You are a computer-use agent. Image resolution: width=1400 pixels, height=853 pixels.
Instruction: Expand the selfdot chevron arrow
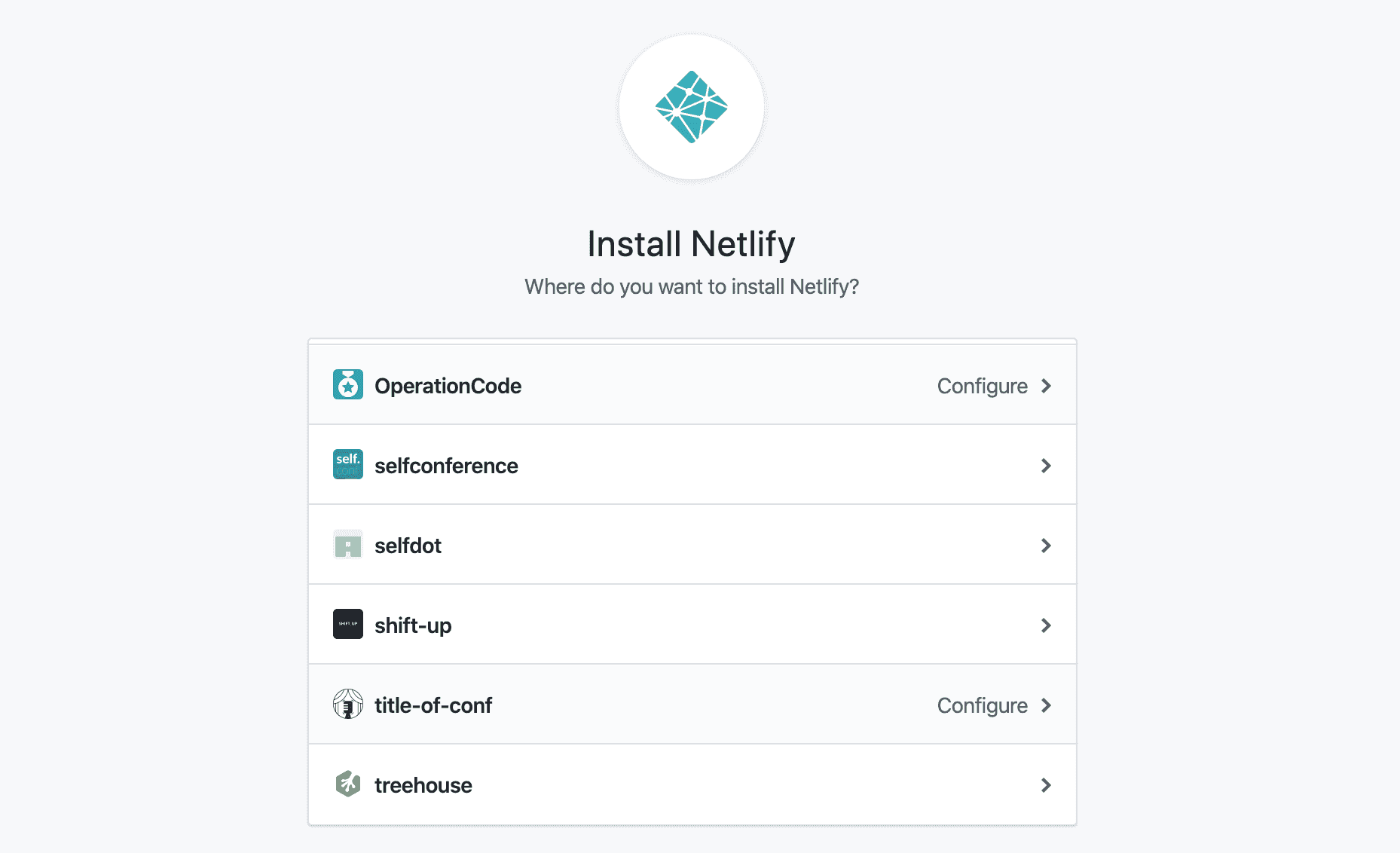pos(1046,546)
